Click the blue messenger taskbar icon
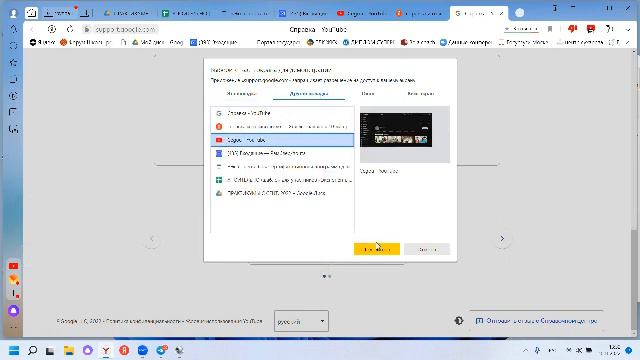The image size is (640, 360). pos(142,350)
